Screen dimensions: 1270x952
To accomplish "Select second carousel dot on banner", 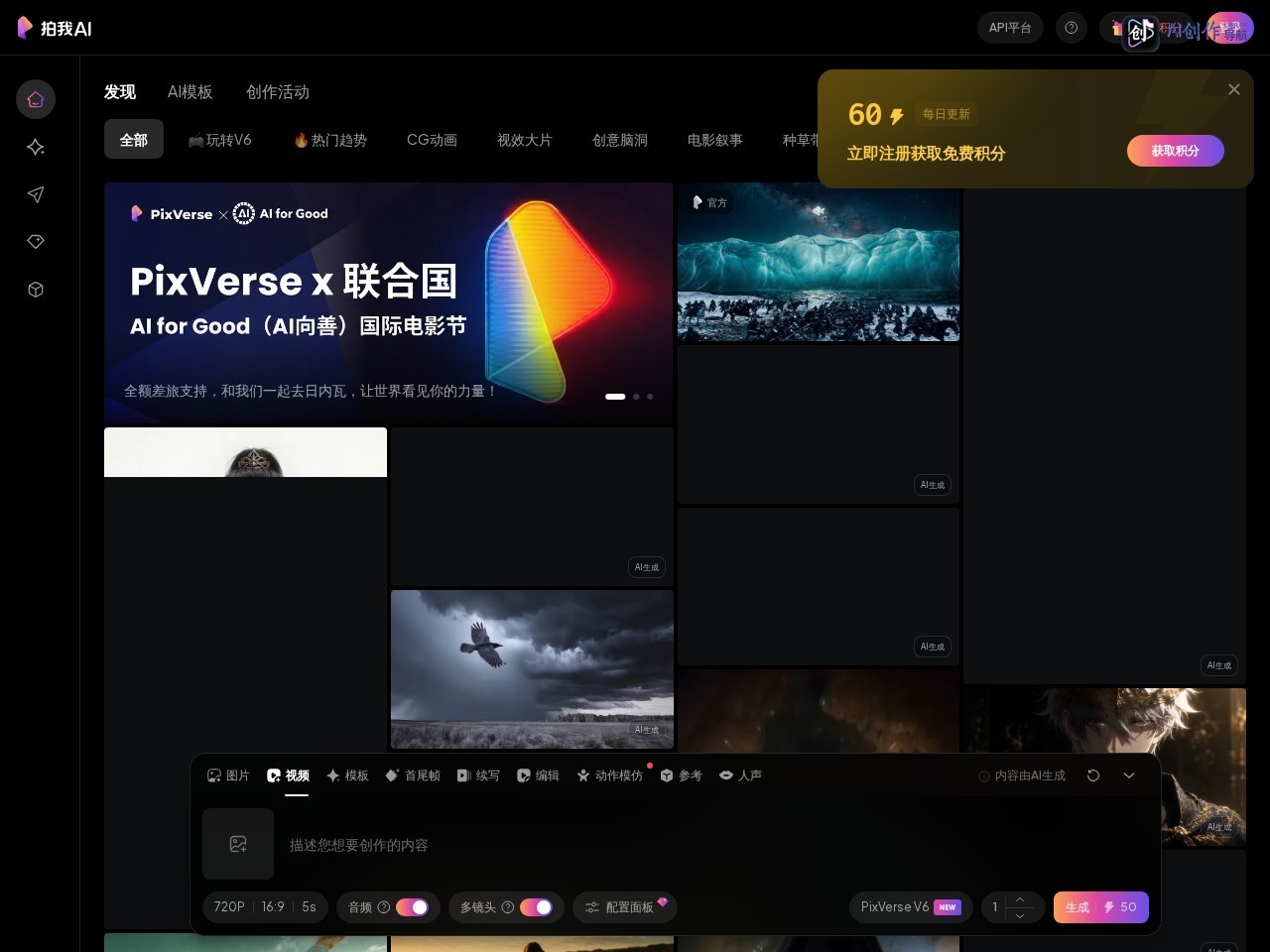I will click(636, 397).
